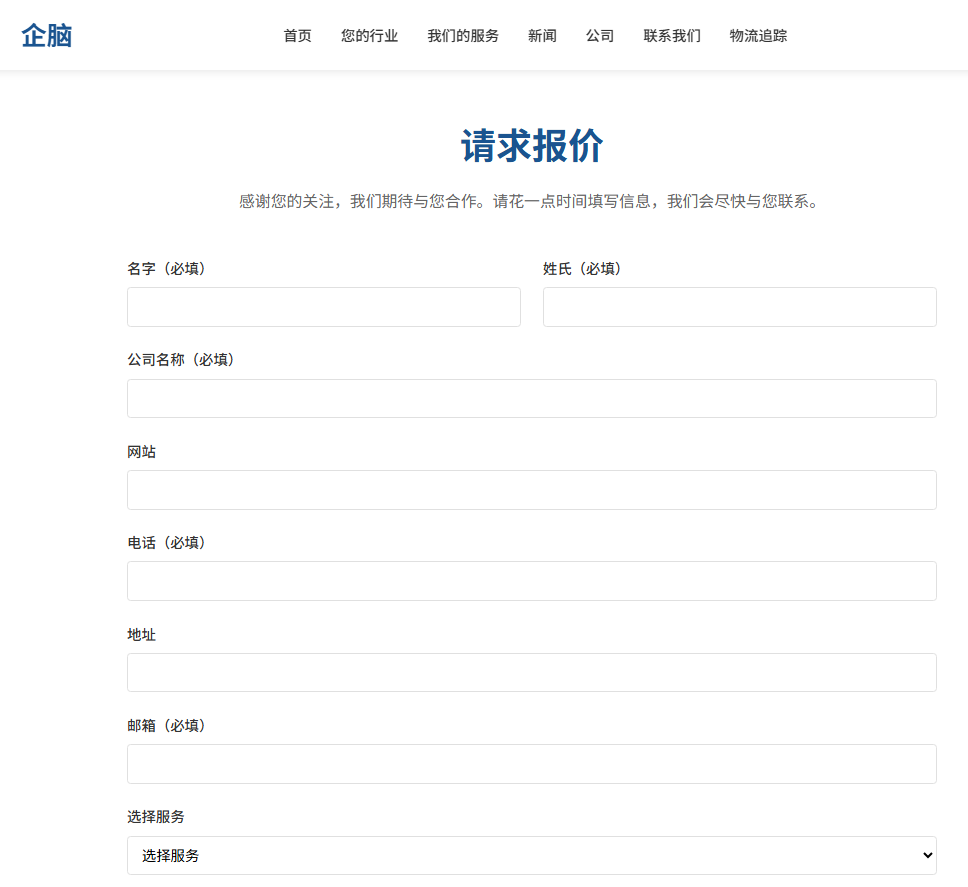The height and width of the screenshot is (887, 968).
Task: Click the 选择服务 dropdown arrow
Action: coord(926,855)
